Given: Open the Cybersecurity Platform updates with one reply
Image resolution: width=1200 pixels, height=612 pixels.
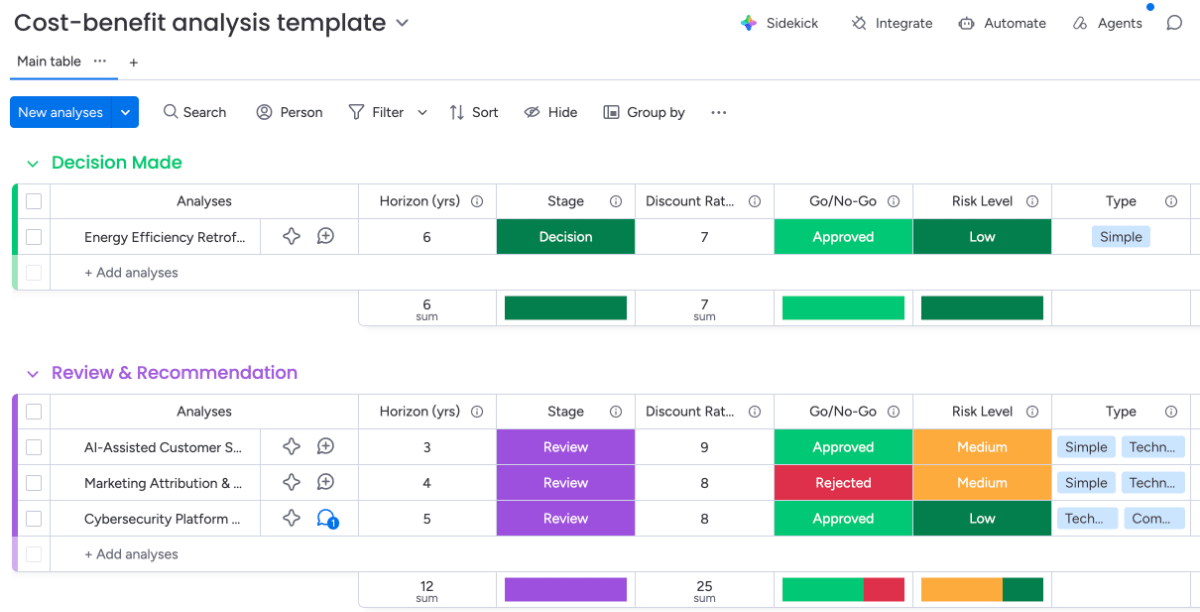Looking at the screenshot, I should pos(327,519).
